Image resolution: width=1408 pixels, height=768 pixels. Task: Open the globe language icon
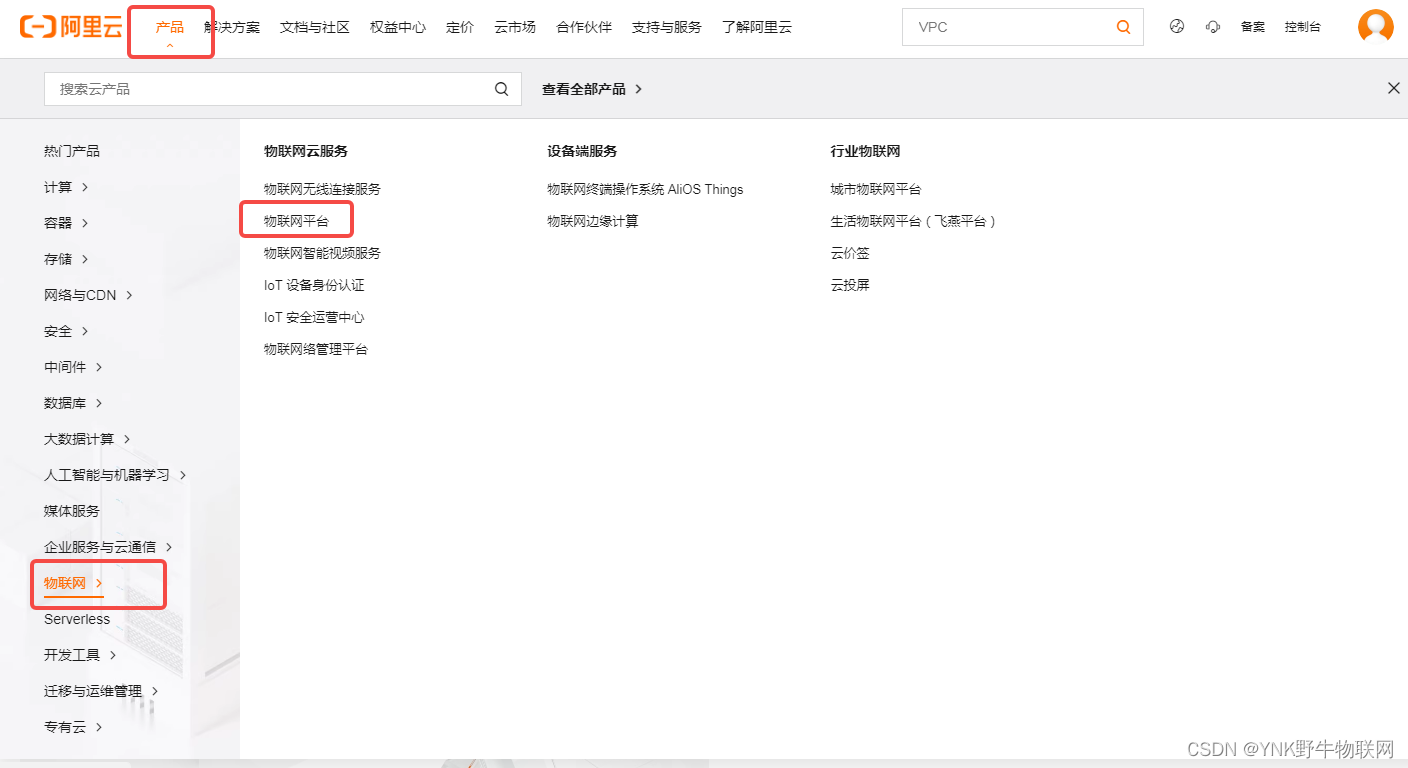[1177, 27]
